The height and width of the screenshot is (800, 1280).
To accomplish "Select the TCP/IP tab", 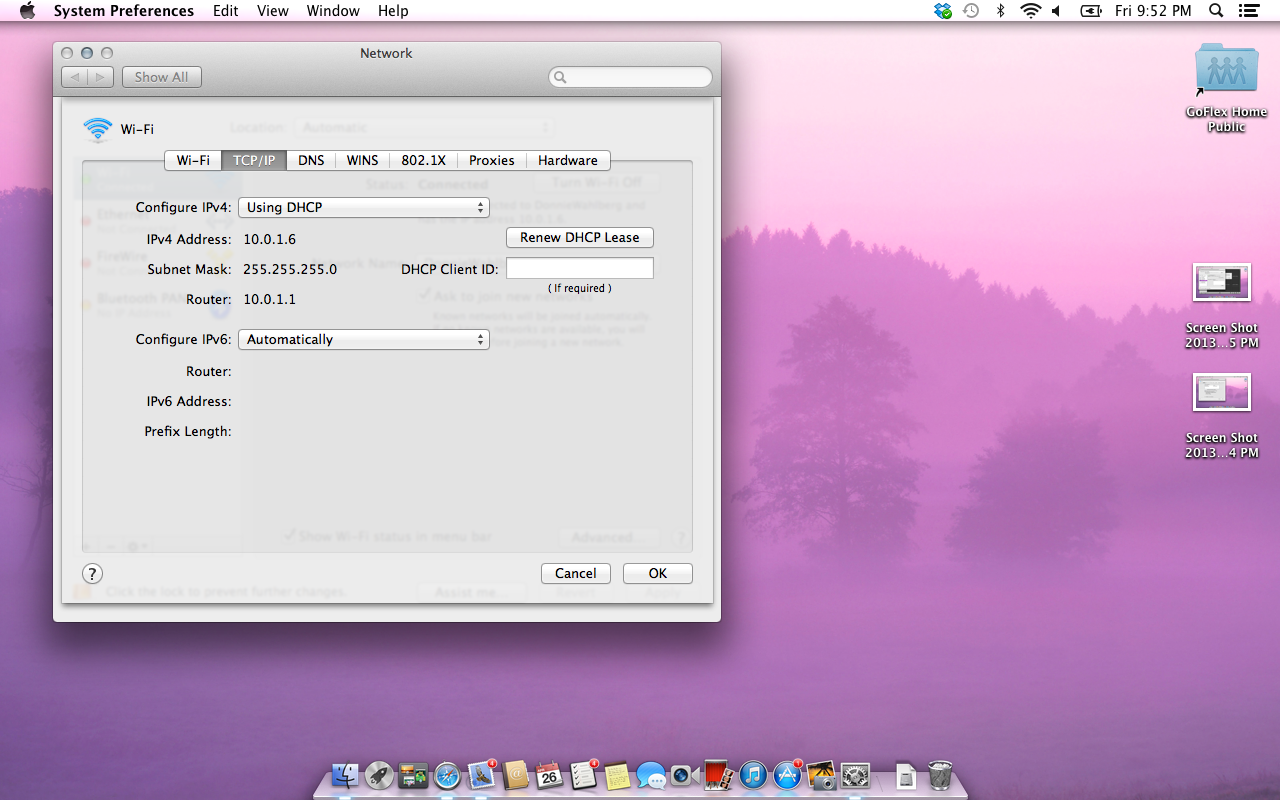I will [x=254, y=160].
